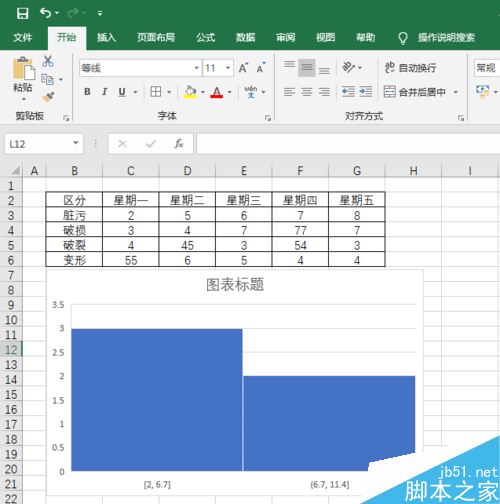Image resolution: width=500 pixels, height=504 pixels.
Task: Open the 对齐方式 dialog launcher
Action: (x=461, y=117)
